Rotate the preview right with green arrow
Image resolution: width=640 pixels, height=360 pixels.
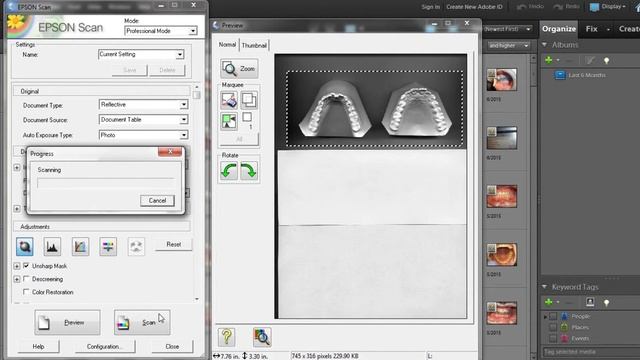pyautogui.click(x=249, y=171)
